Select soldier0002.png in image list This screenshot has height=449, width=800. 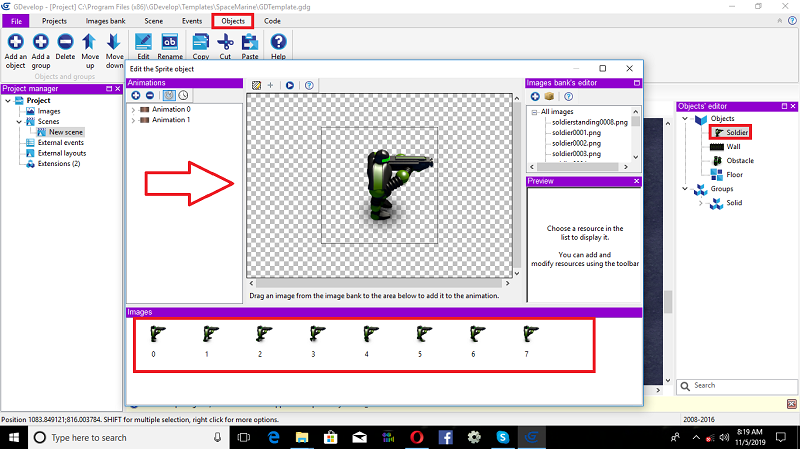point(576,143)
